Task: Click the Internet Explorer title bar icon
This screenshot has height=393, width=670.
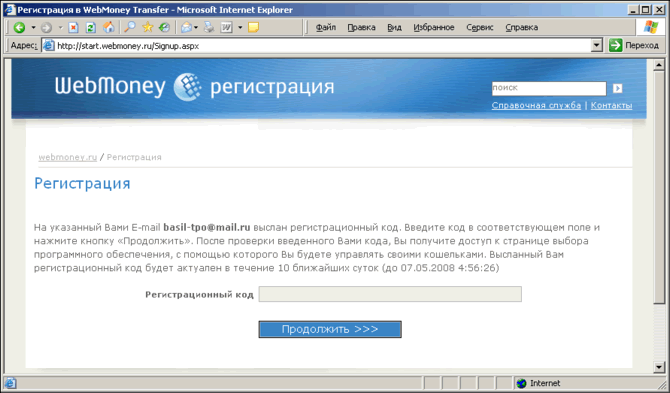Action: click(9, 9)
